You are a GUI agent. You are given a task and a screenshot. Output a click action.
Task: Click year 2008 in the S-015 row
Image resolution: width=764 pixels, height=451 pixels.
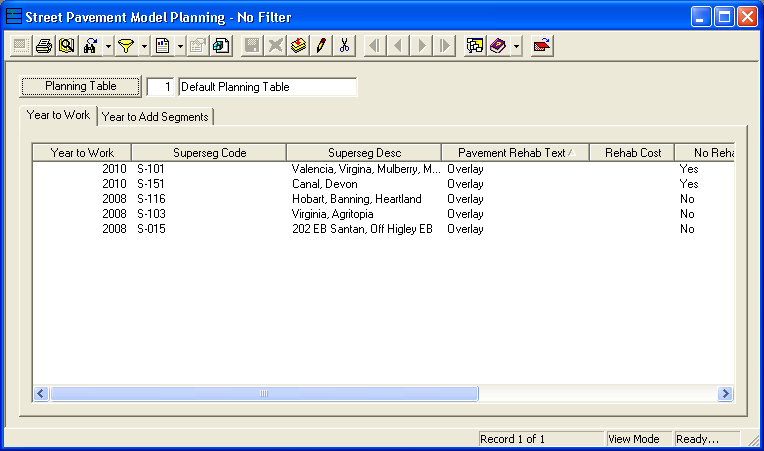coord(114,229)
